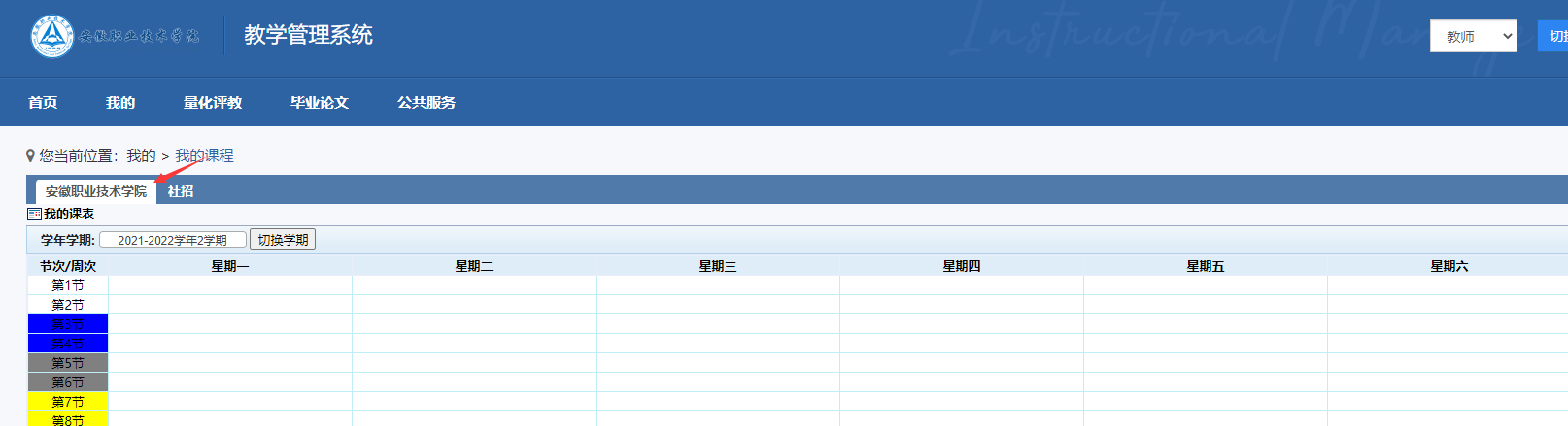Go to 首页 in navigation bar
Image resolution: width=1568 pixels, height=426 pixels.
tap(43, 103)
